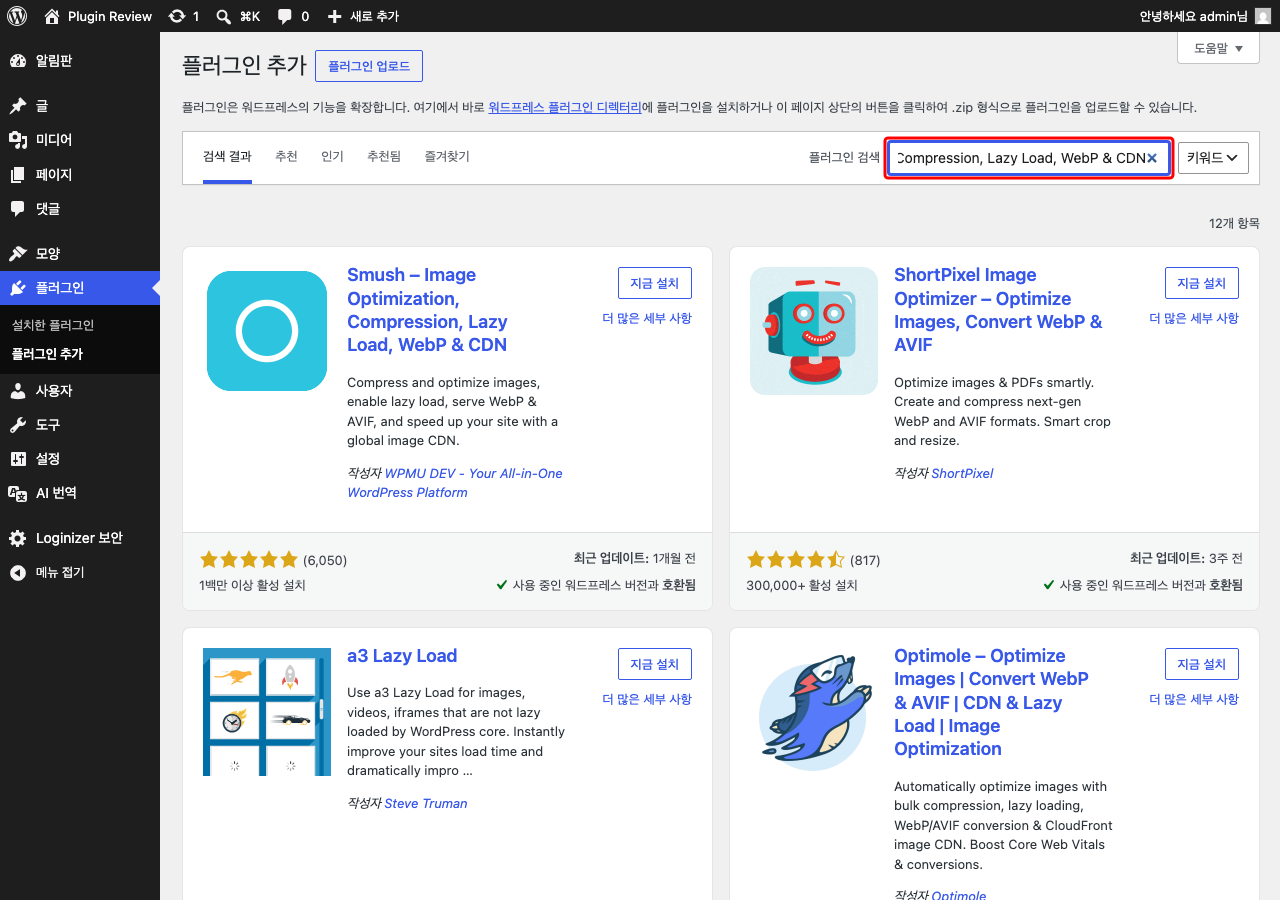Click the 설정 sliders icon

click(x=18, y=459)
